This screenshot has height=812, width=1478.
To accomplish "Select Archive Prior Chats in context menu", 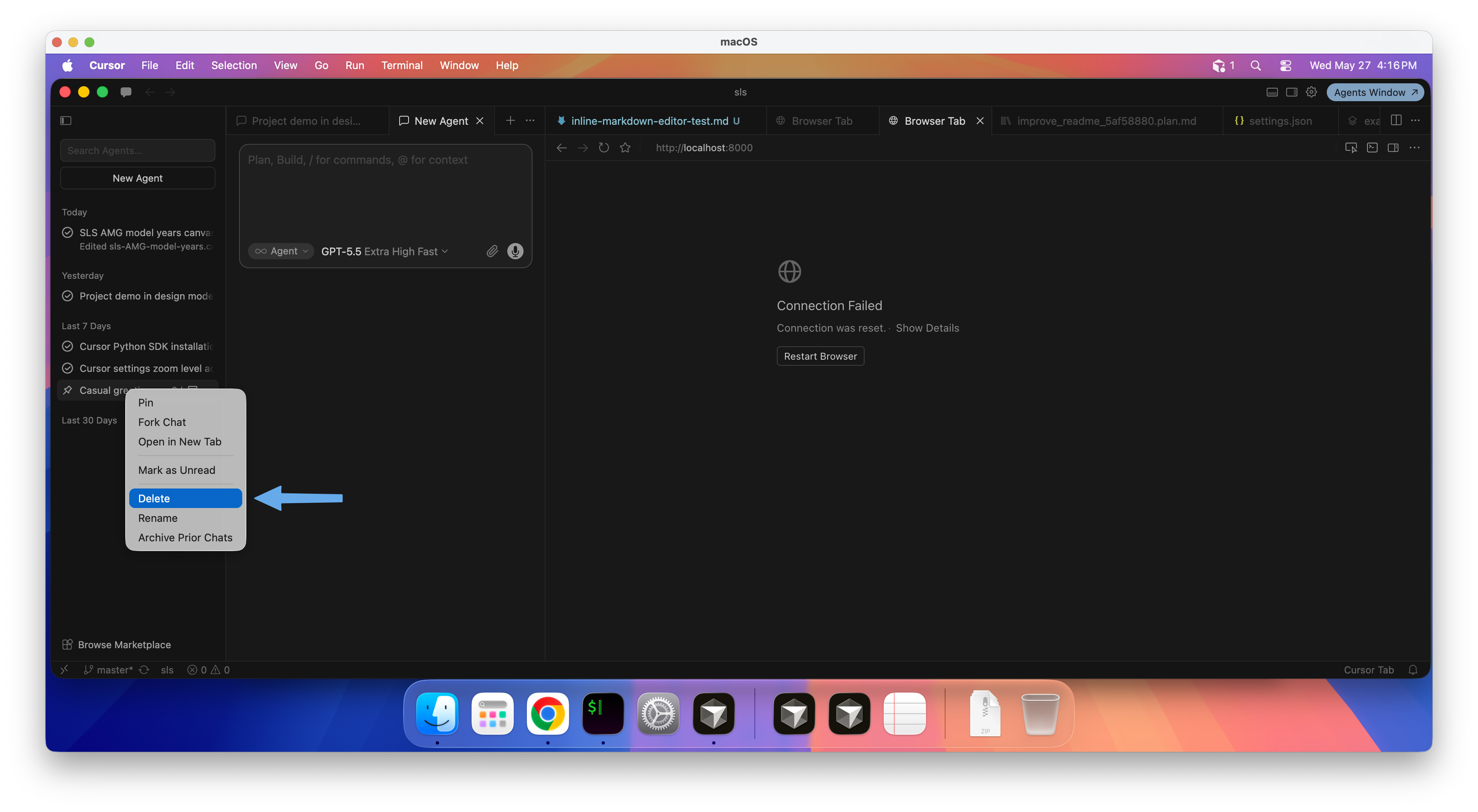I will (x=185, y=537).
